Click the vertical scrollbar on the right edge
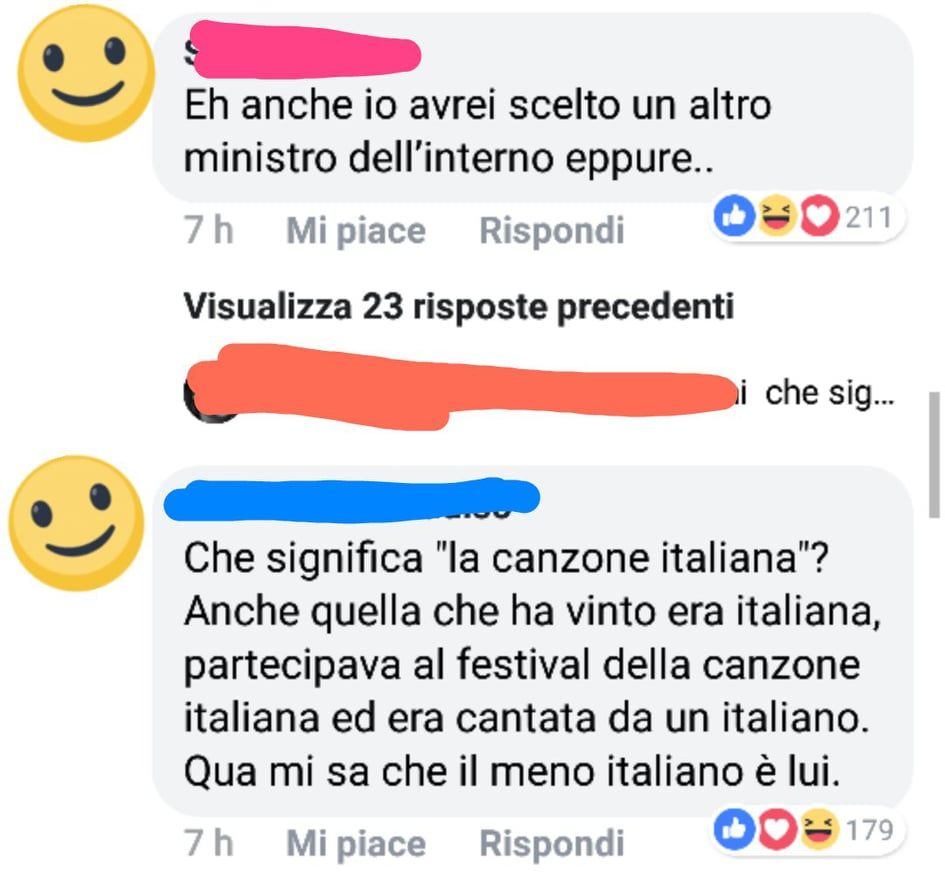The height and width of the screenshot is (896, 945). click(934, 455)
